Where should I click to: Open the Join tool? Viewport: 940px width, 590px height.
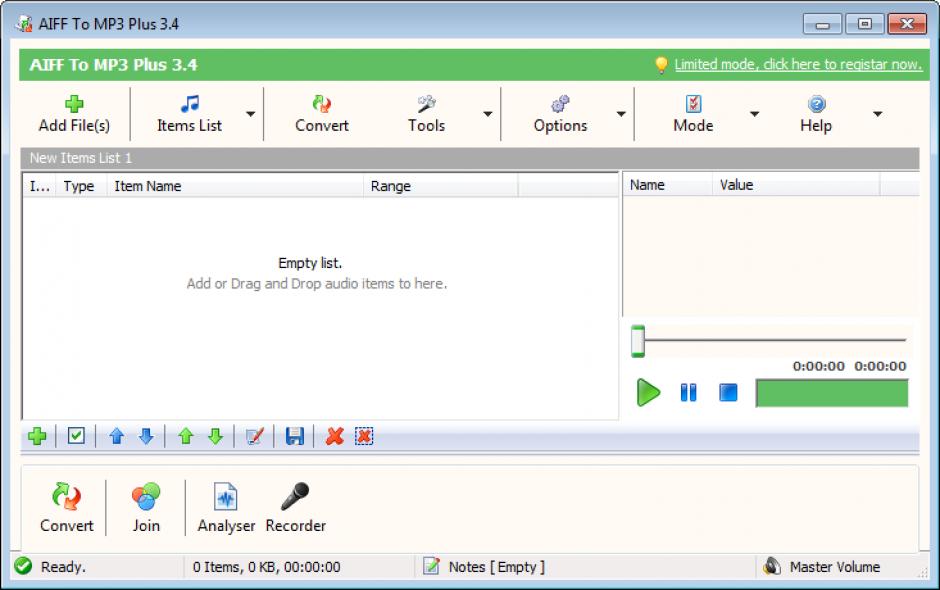pos(146,507)
